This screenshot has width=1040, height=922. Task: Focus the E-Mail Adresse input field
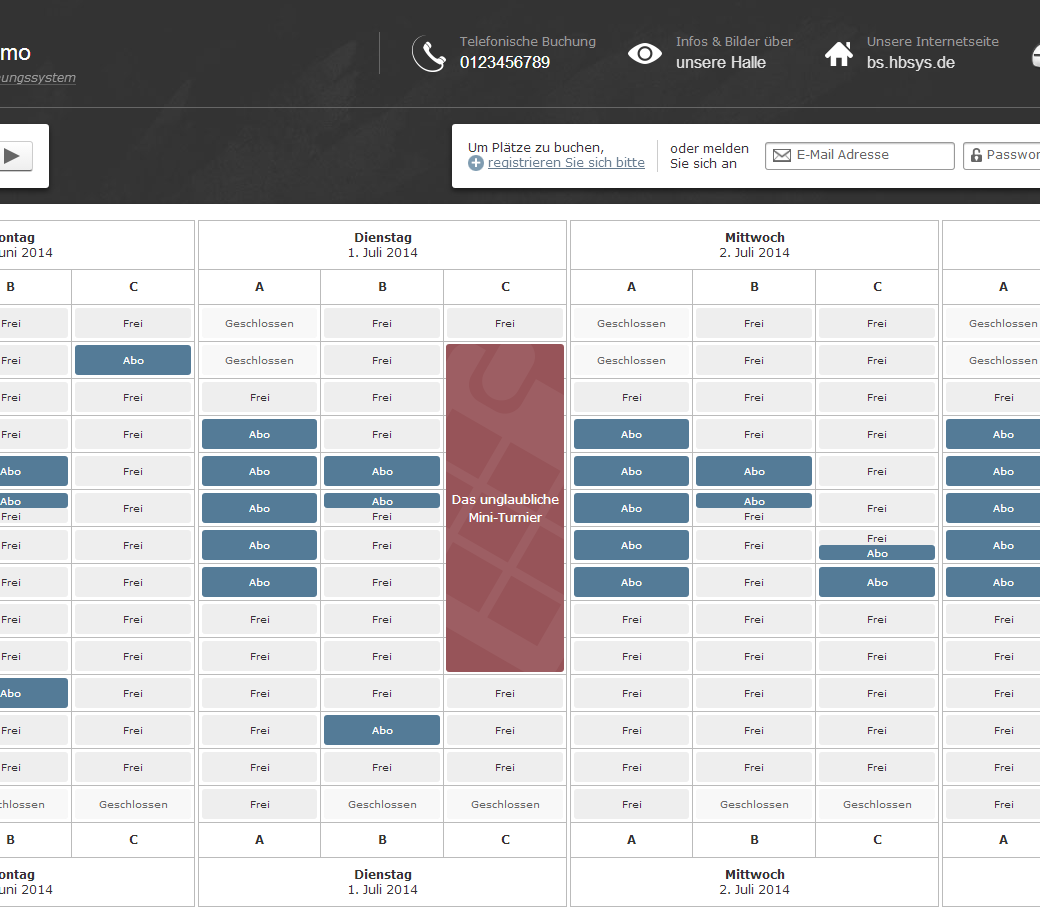860,156
